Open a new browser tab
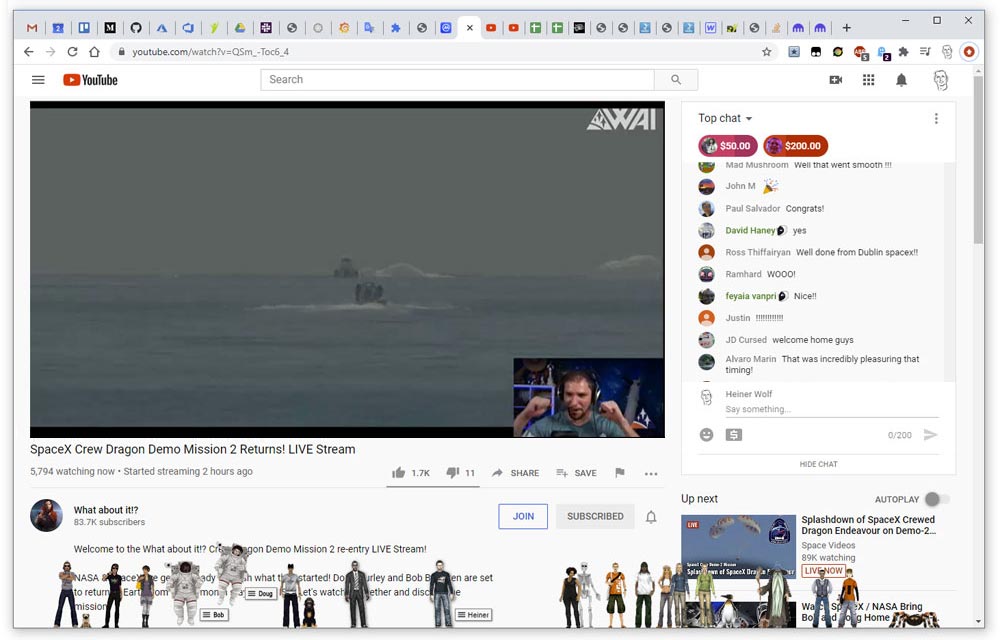Viewport: 1000px width, 640px height. pyautogui.click(x=846, y=27)
